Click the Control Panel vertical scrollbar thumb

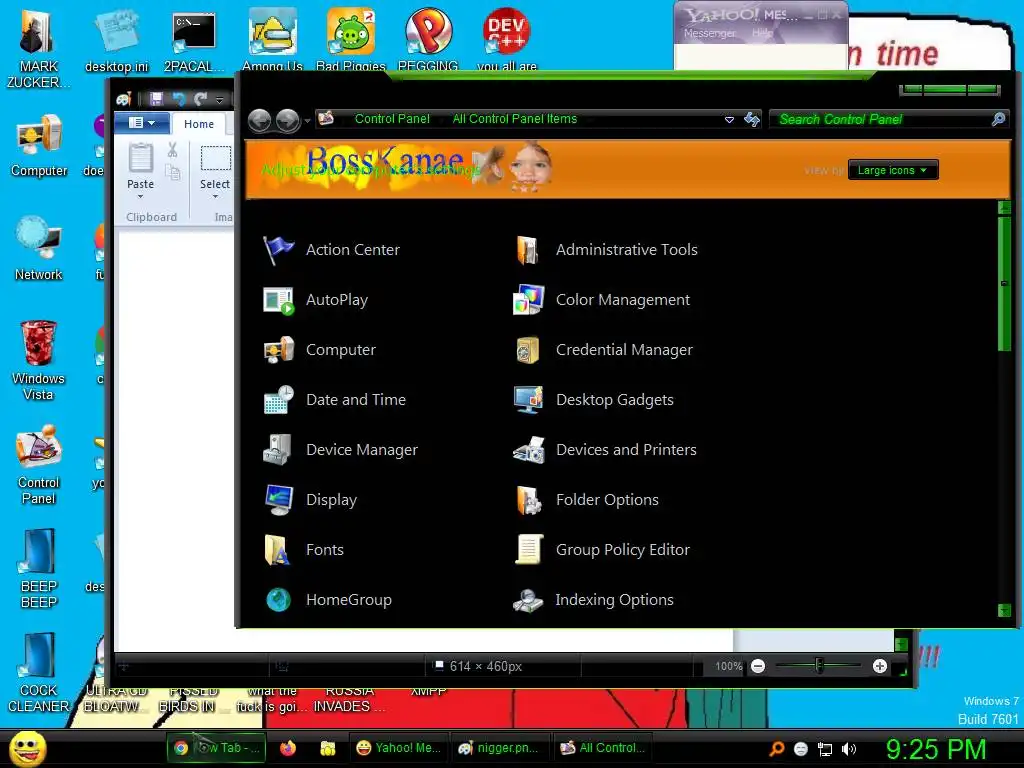click(1004, 285)
